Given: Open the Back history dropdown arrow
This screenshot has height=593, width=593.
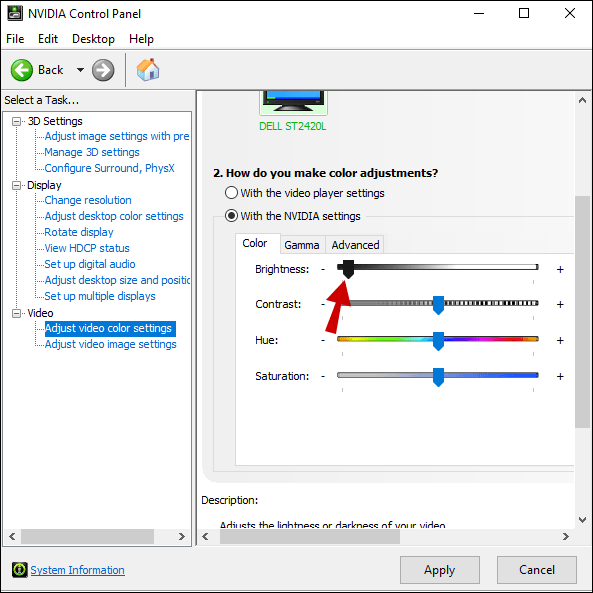Looking at the screenshot, I should 80,70.
